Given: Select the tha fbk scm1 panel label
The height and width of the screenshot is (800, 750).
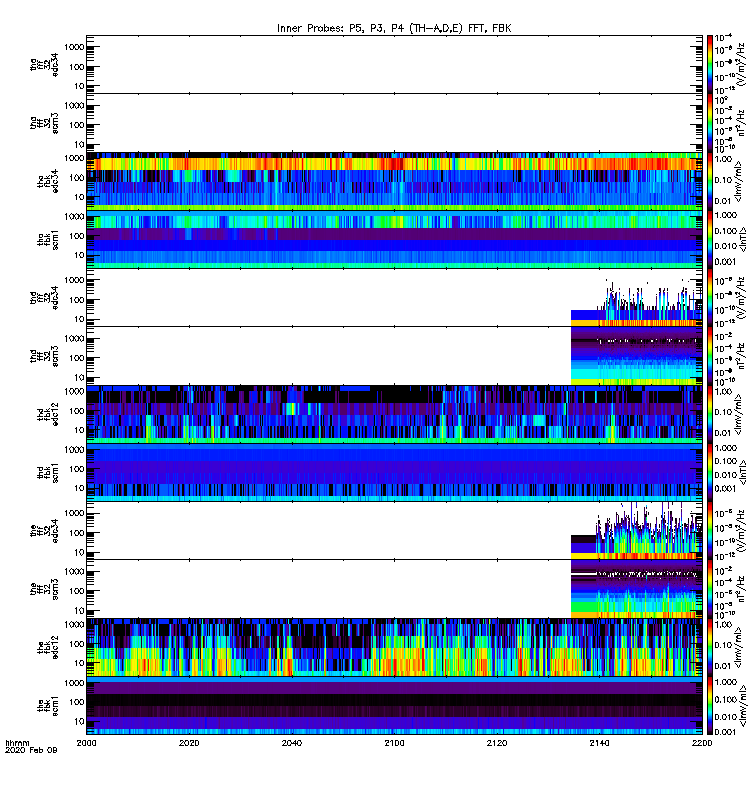Looking at the screenshot, I should click(48, 240).
